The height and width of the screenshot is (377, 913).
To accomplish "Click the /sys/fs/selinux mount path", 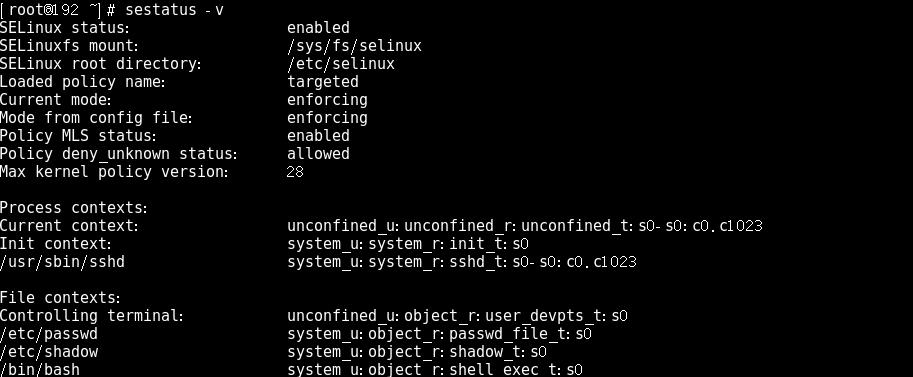I will click(354, 46).
